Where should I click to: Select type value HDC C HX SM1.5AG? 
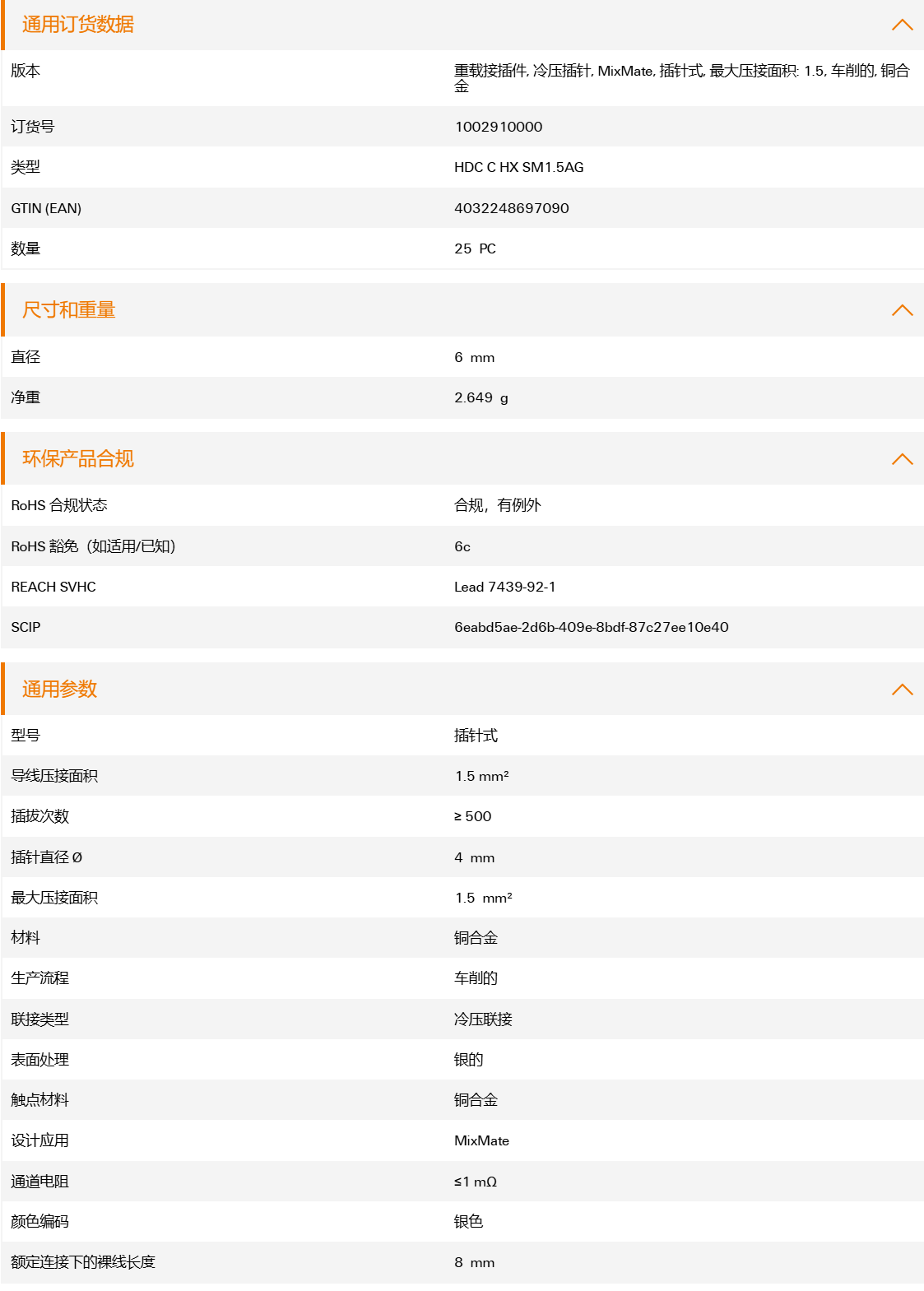[519, 167]
